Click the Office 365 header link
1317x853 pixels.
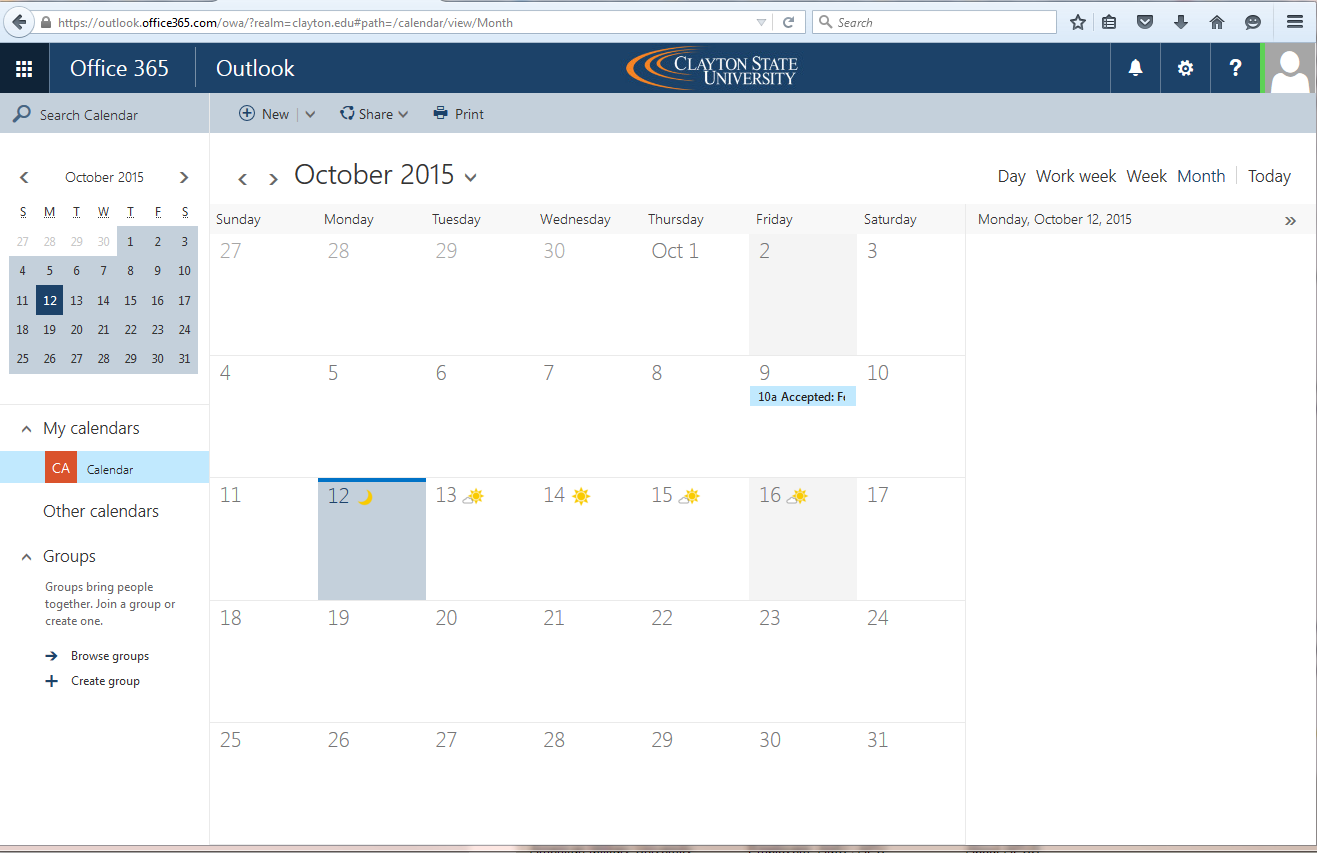[x=119, y=68]
